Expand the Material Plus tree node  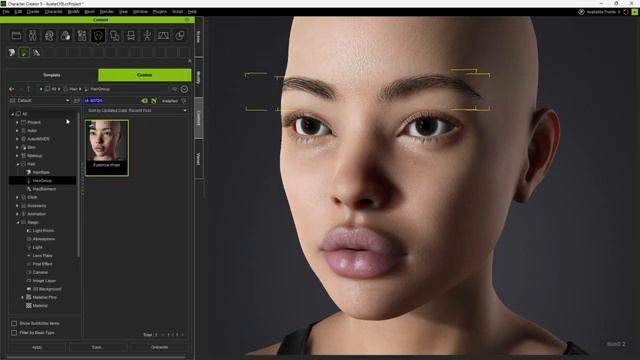(x=22, y=297)
